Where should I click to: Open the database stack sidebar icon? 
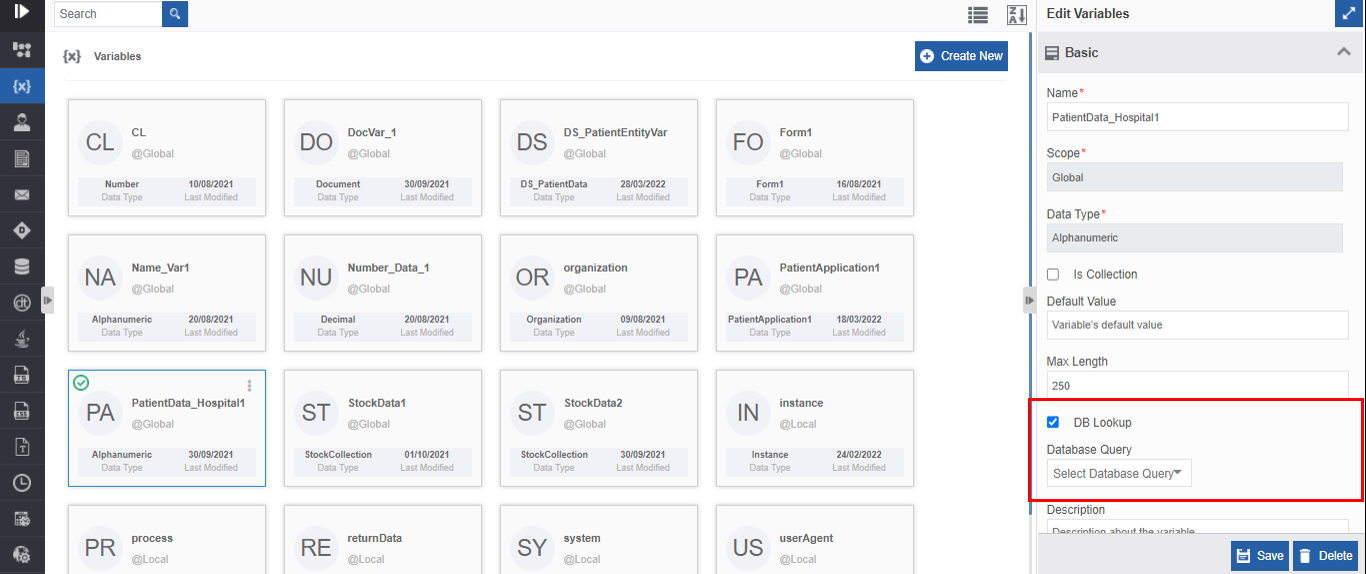(22, 267)
